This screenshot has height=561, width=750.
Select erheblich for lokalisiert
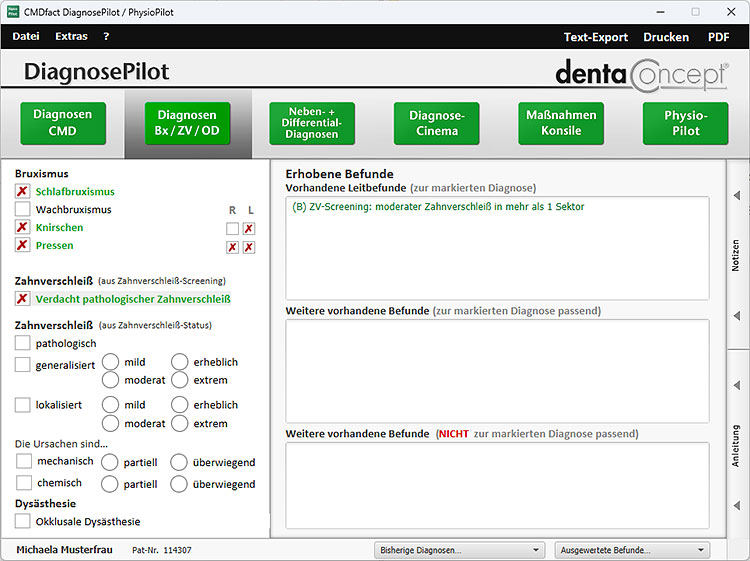(179, 405)
